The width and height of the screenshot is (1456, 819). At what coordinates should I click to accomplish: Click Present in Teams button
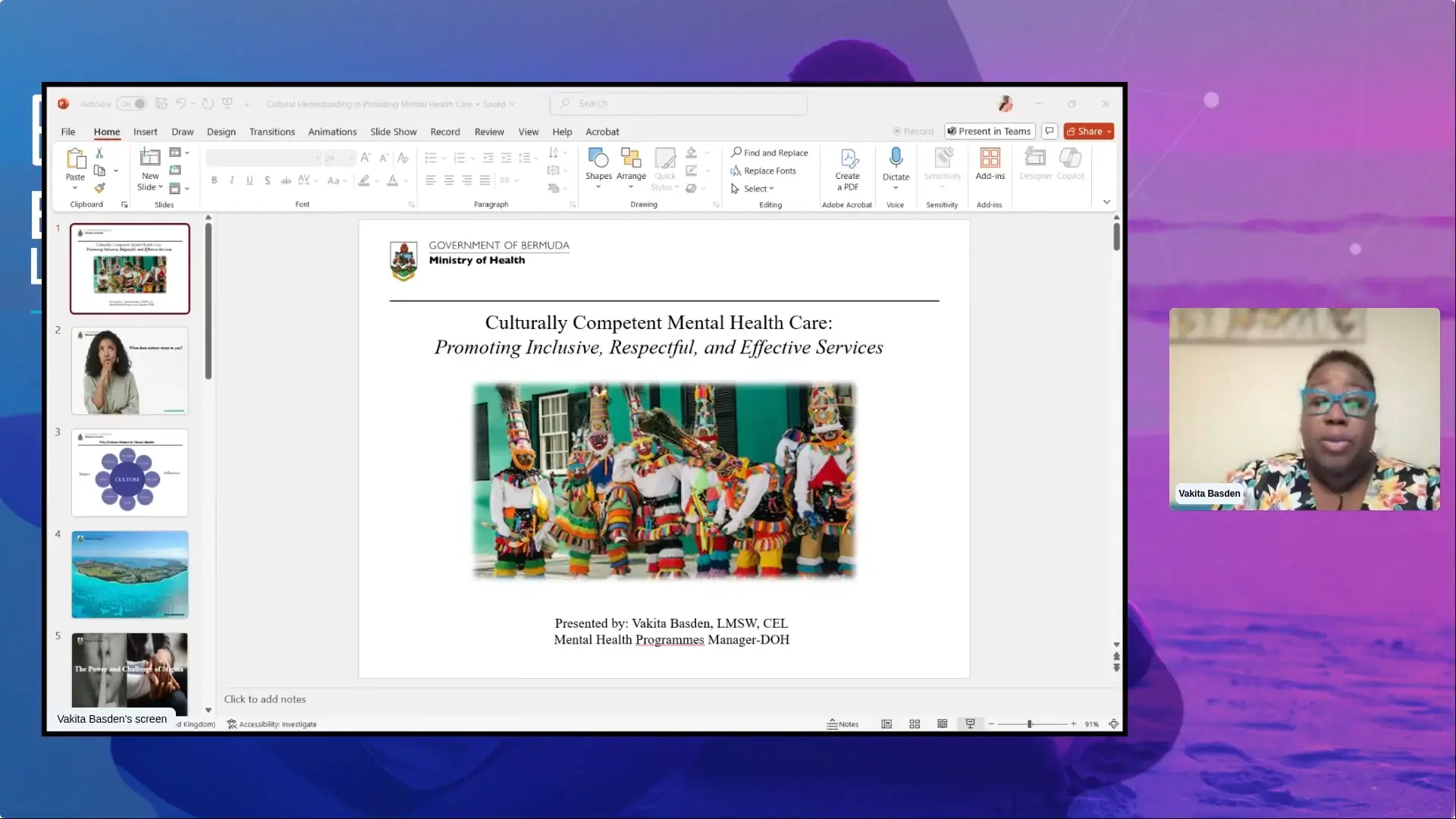click(989, 131)
